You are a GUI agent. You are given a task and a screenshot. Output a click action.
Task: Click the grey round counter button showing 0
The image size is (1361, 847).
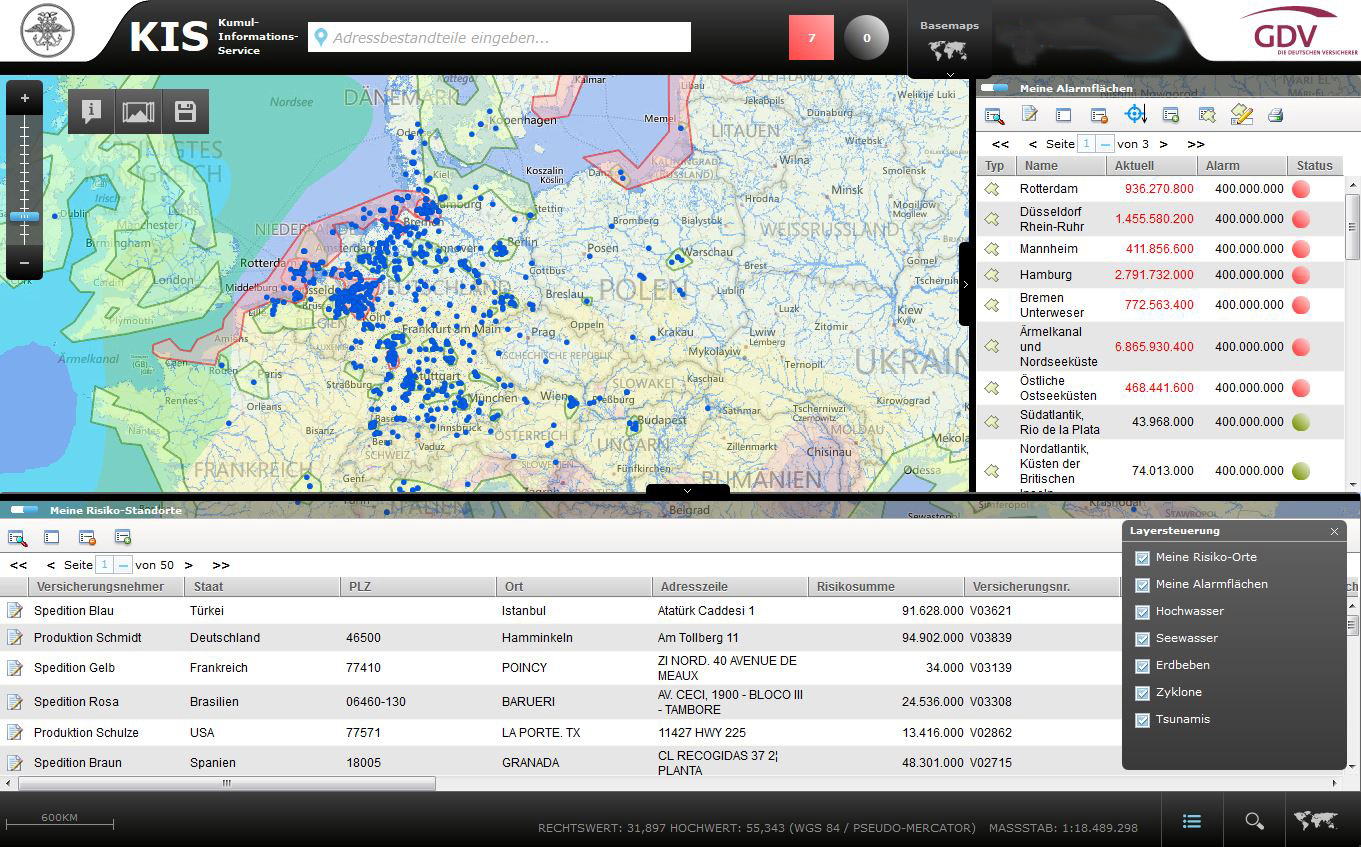coord(866,38)
